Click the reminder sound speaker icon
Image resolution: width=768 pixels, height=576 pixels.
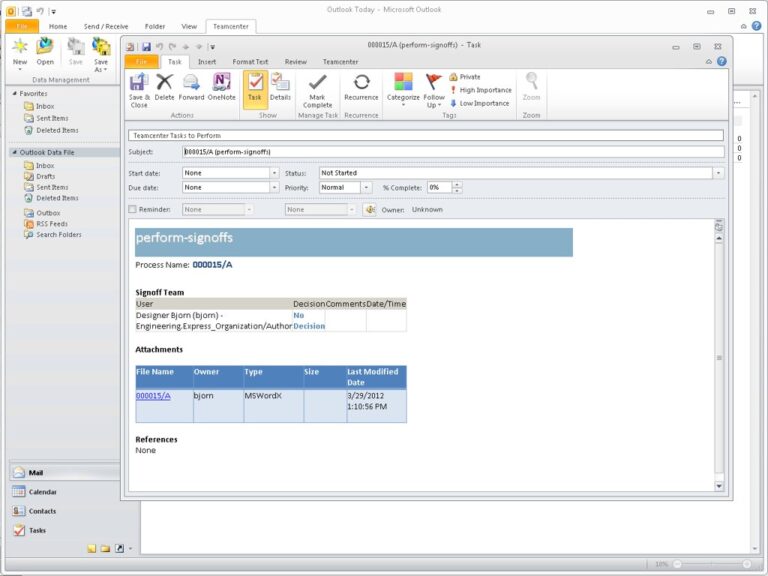pos(369,210)
